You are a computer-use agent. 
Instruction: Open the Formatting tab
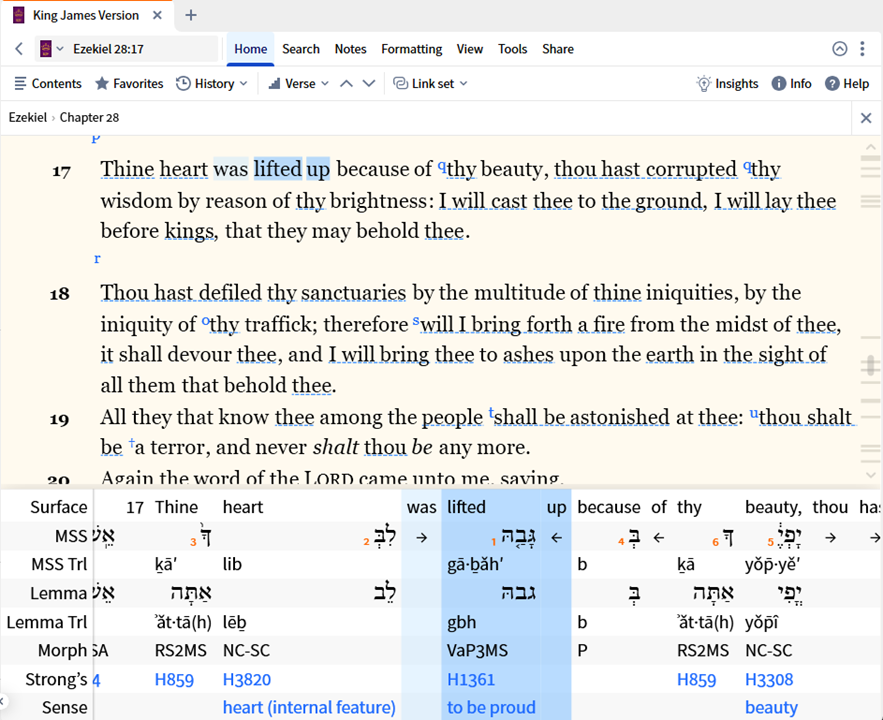[412, 49]
